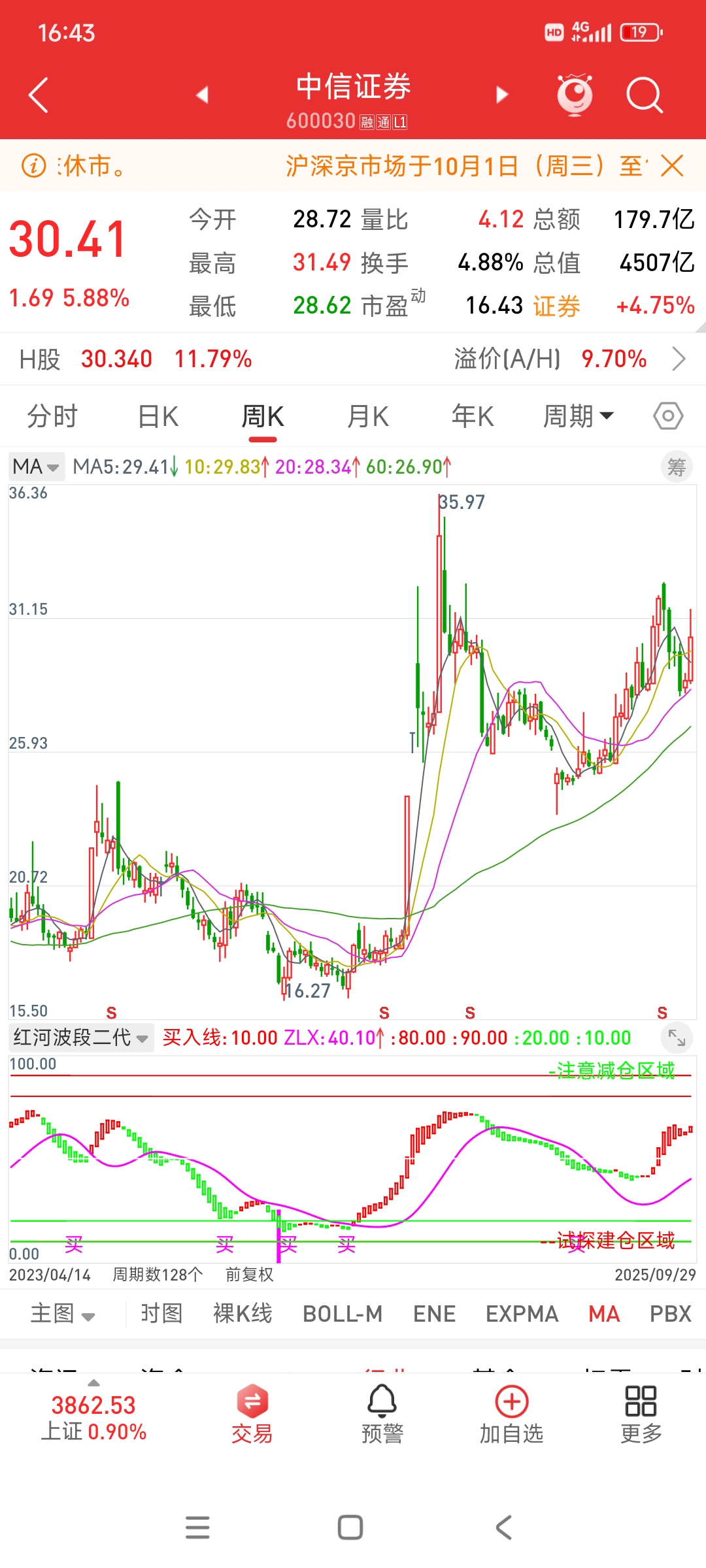Tap the H股 price 30.340
Image resolution: width=706 pixels, height=1568 pixels.
click(x=116, y=359)
